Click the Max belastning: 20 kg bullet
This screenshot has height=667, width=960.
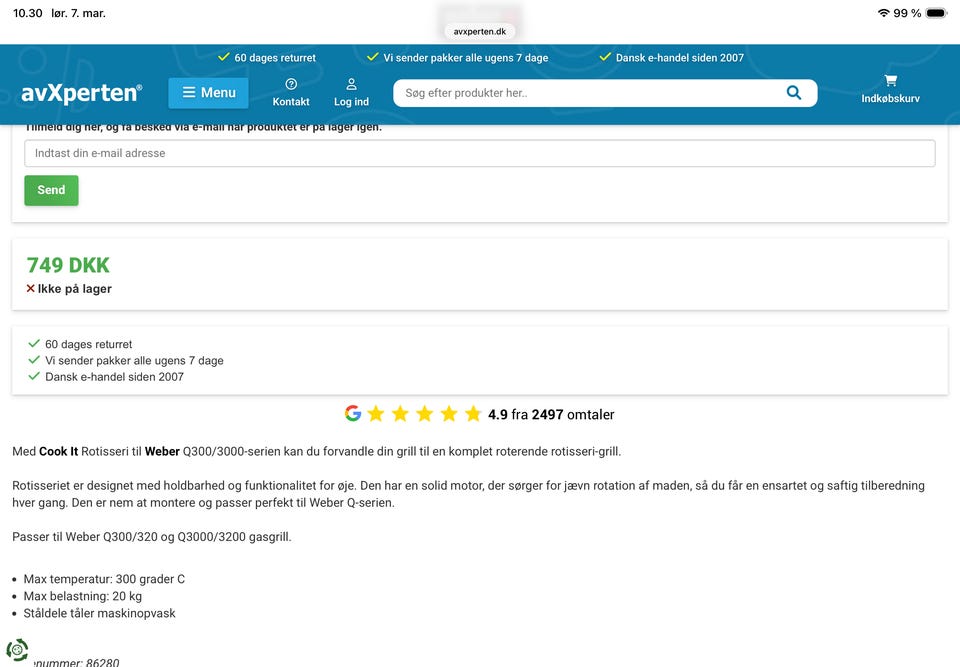pos(83,596)
